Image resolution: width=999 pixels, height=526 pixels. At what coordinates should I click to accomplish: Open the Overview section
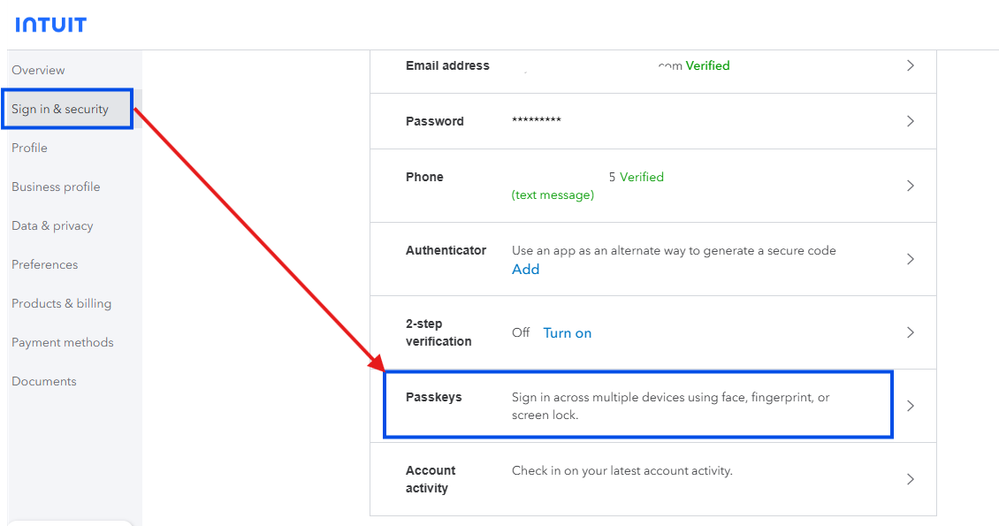click(38, 70)
